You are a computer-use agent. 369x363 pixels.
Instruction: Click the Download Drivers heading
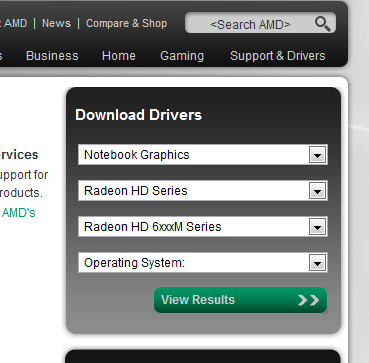click(138, 115)
